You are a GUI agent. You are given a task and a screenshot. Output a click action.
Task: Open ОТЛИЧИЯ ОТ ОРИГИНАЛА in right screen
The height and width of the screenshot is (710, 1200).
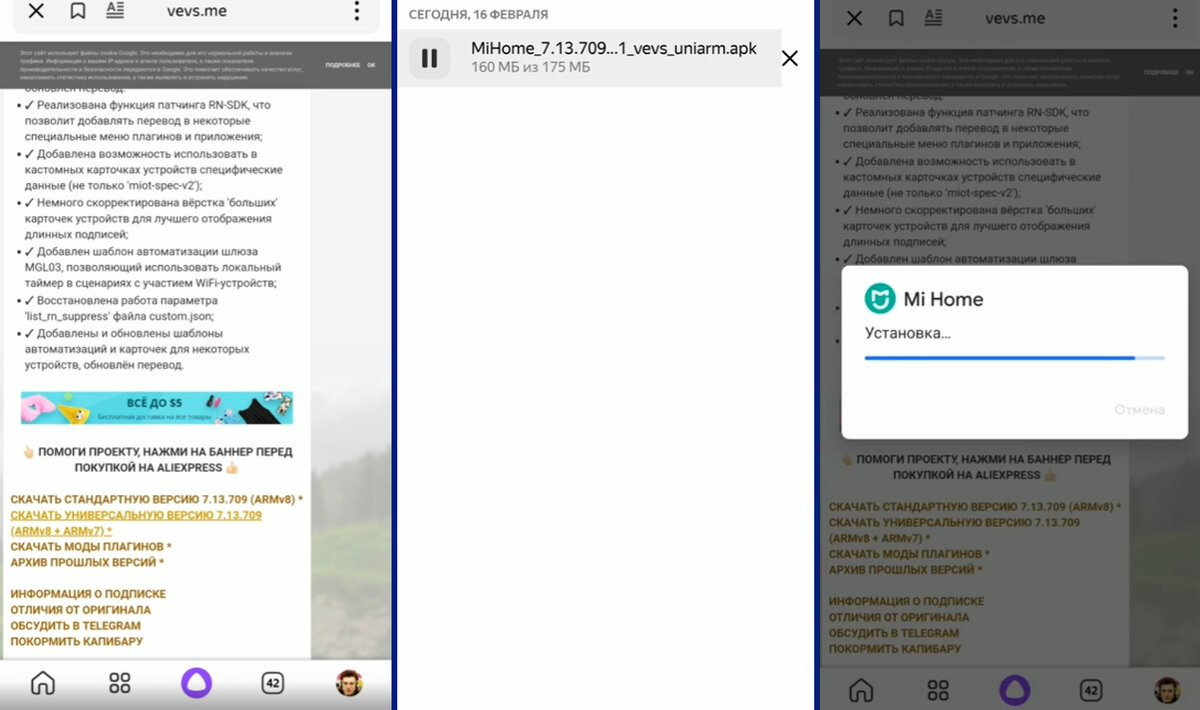click(x=899, y=617)
